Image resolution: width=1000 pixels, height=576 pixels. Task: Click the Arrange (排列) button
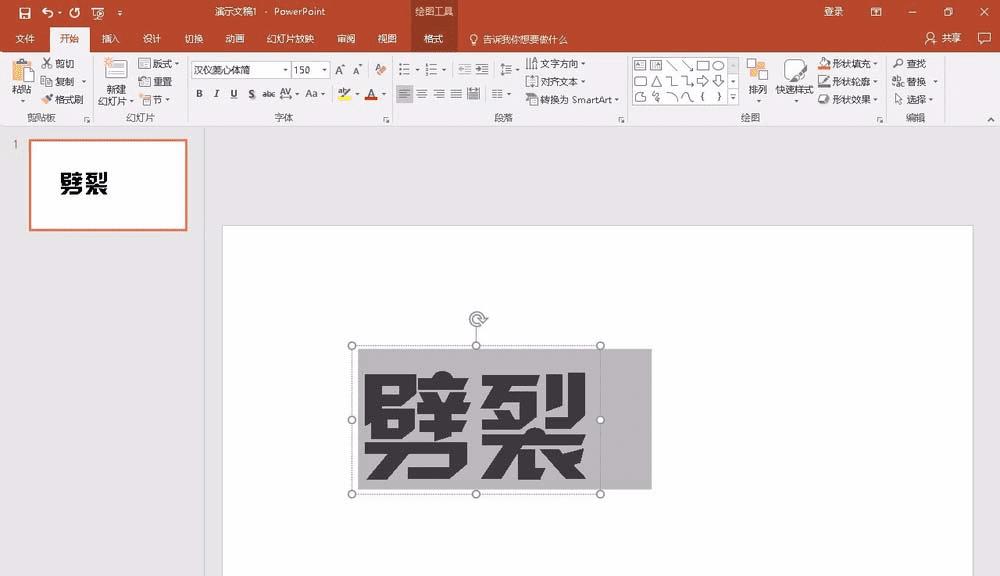pos(758,78)
